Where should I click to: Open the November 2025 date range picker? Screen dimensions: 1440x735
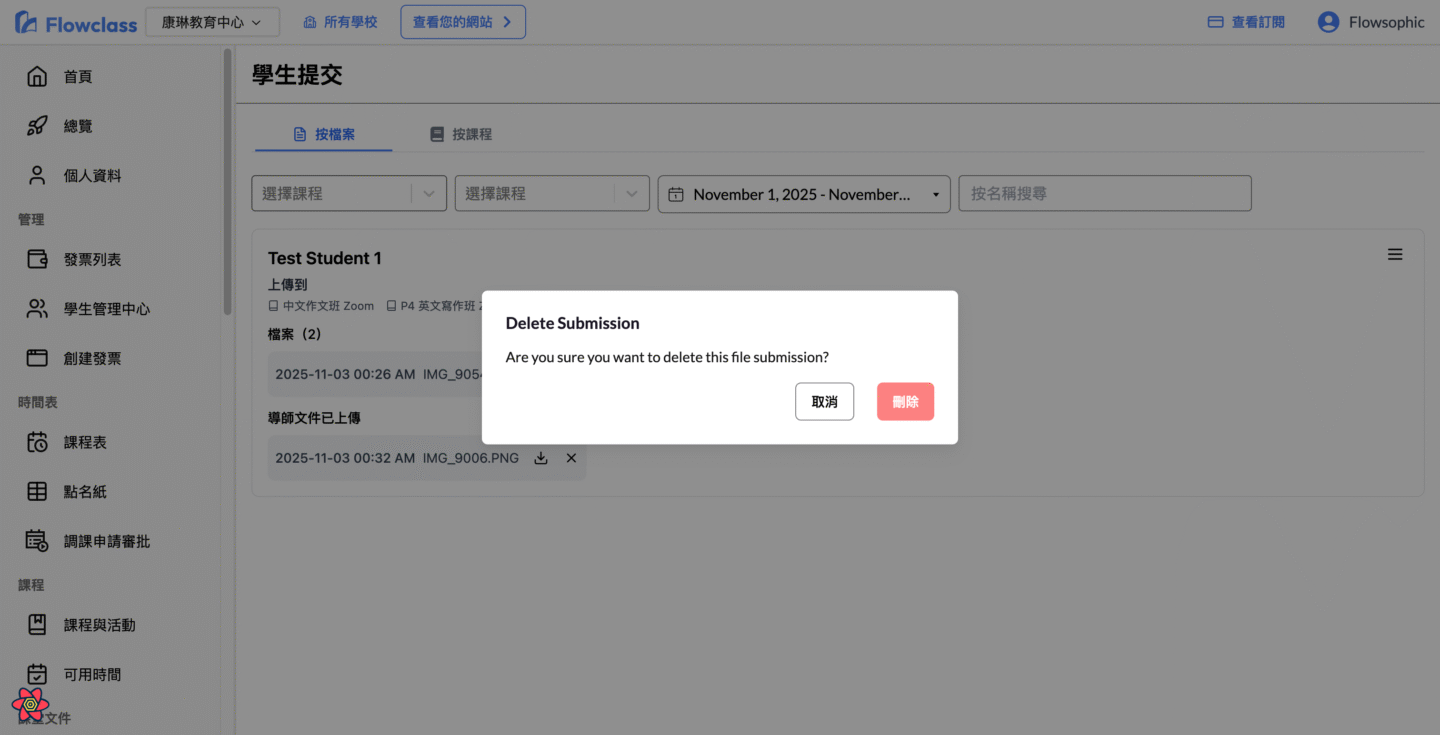(x=804, y=194)
